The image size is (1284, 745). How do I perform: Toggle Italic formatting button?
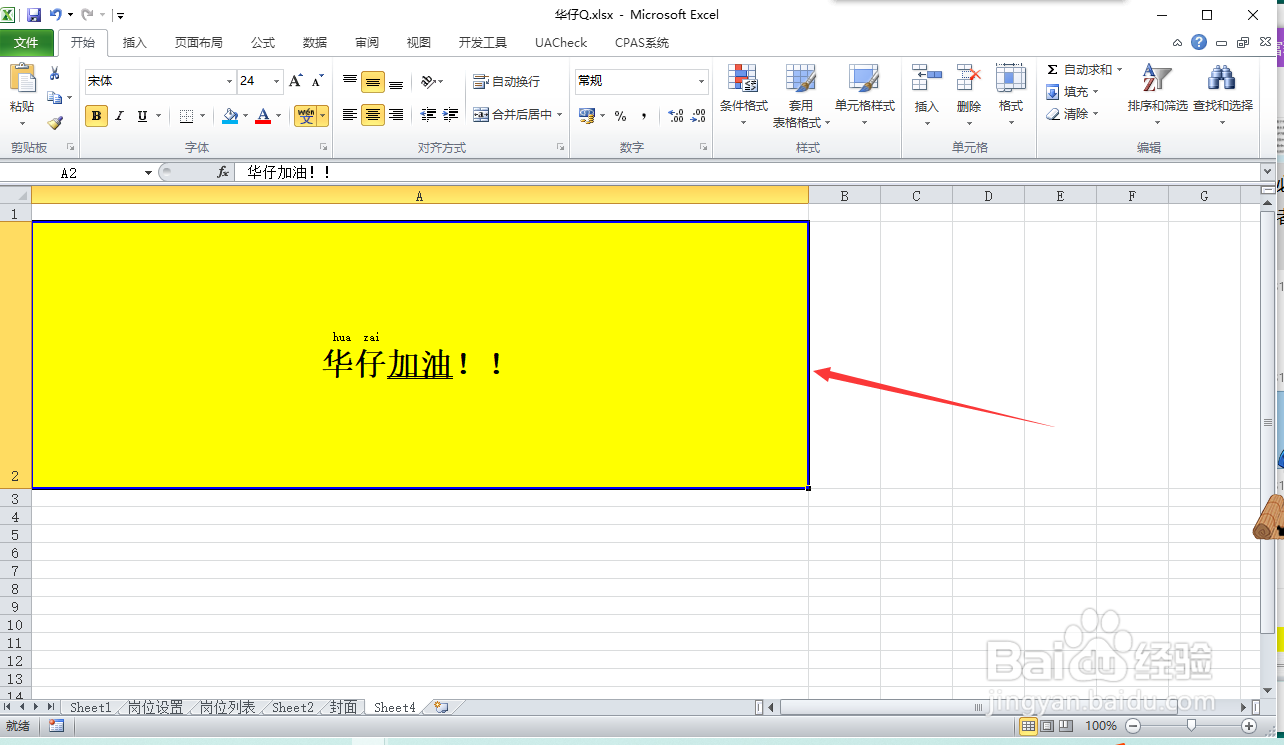point(119,116)
